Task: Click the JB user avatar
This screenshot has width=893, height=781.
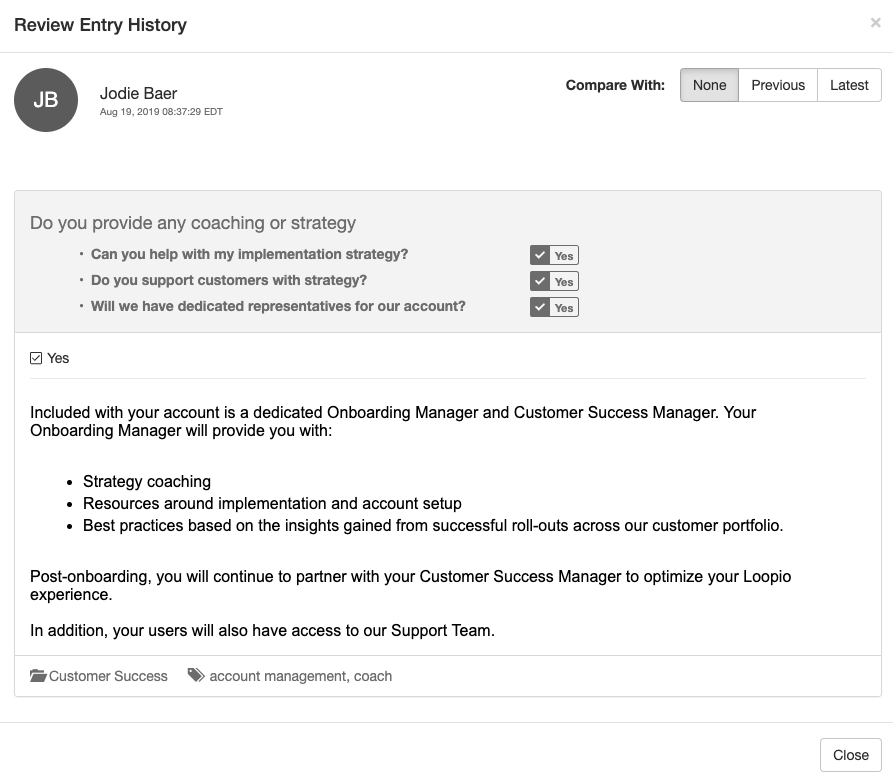Action: [46, 100]
